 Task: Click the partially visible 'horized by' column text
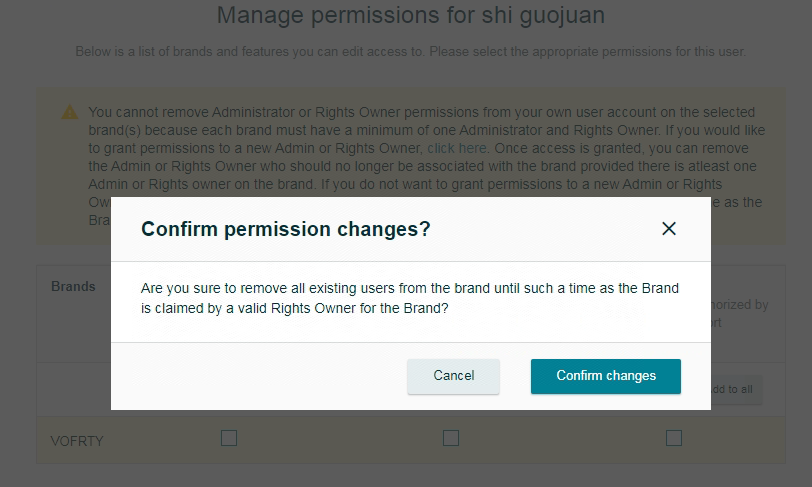740,305
